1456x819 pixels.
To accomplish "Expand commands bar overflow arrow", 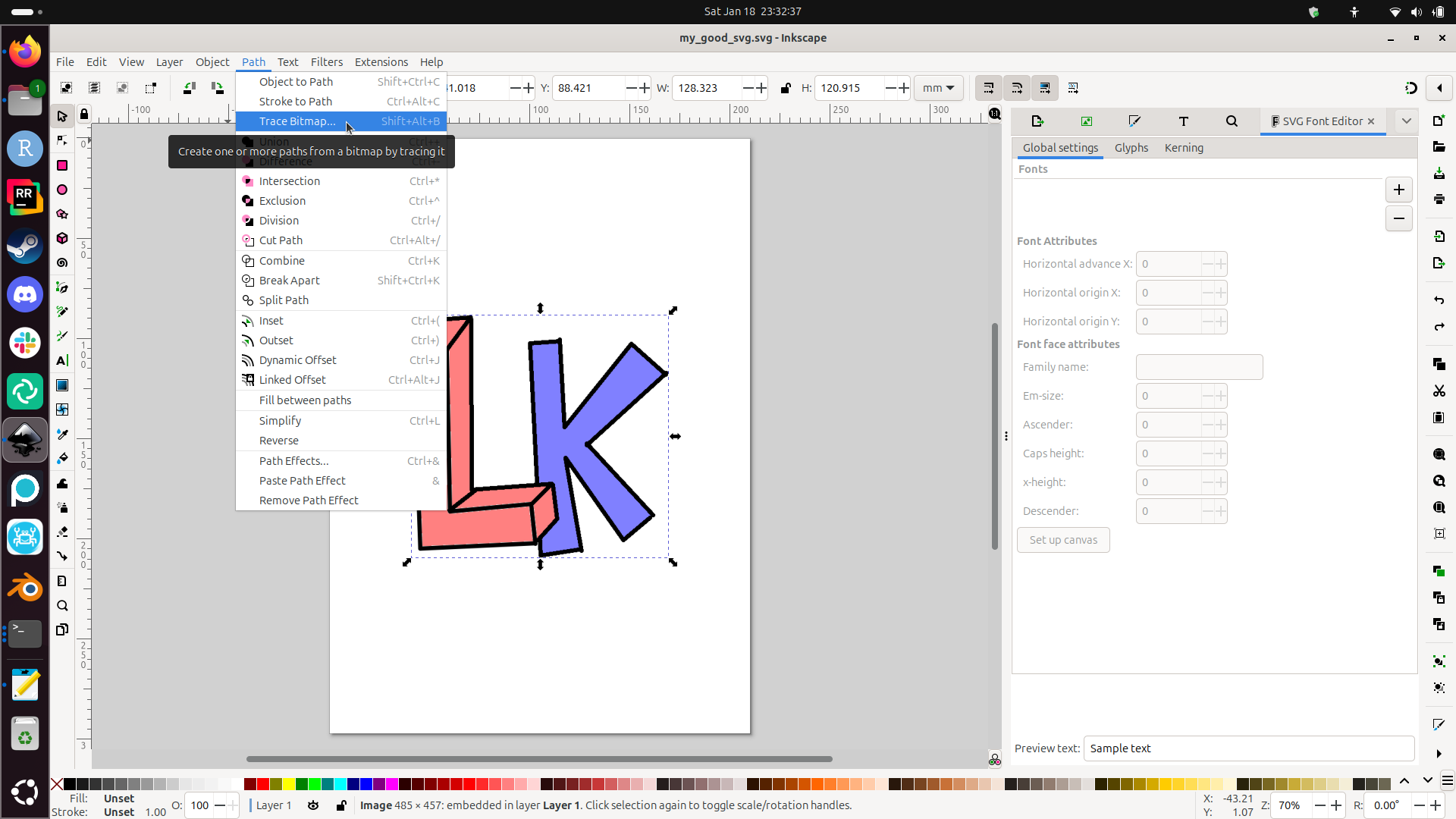I will [1439, 754].
